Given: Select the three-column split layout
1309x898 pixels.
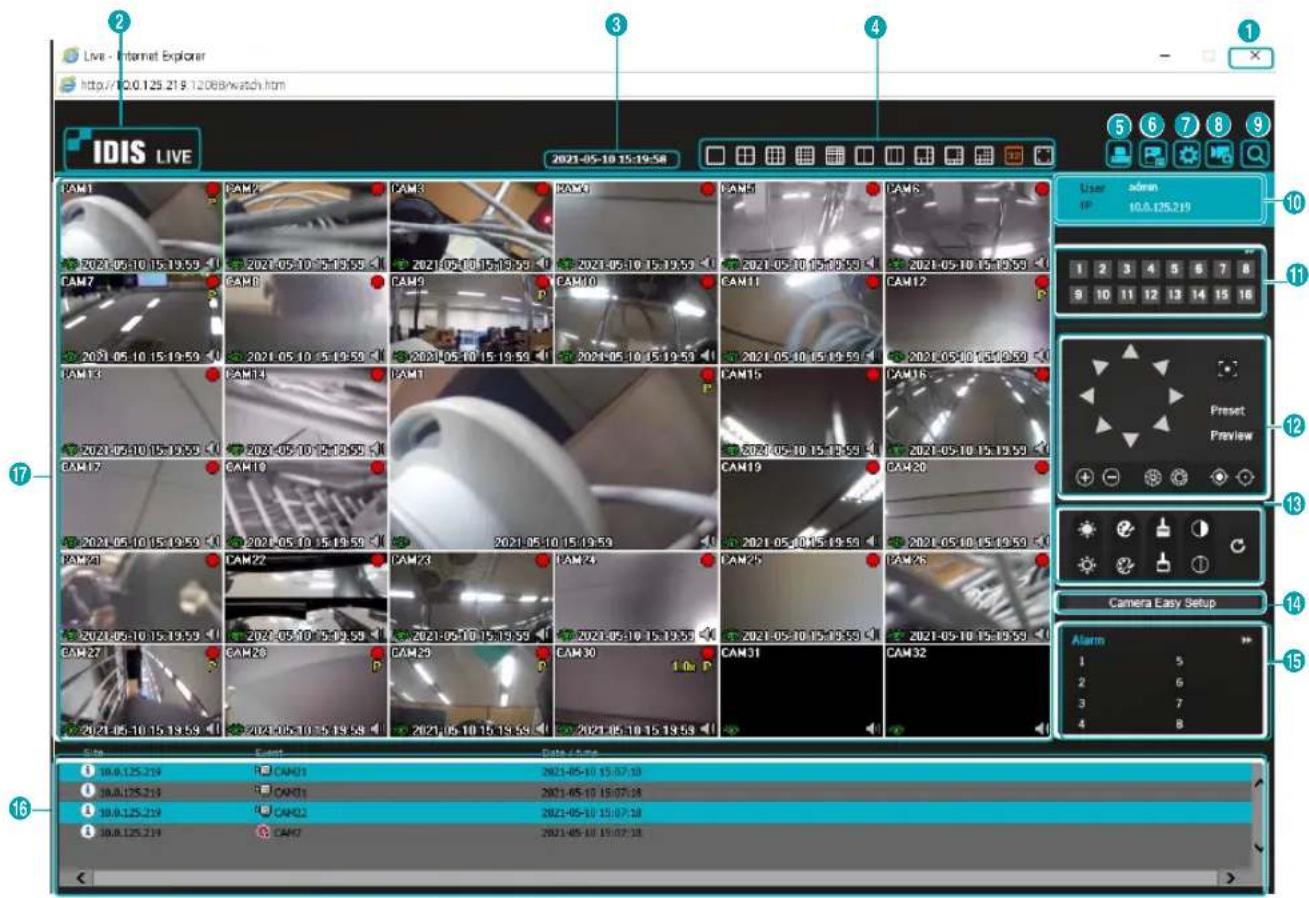Looking at the screenshot, I should click(x=895, y=156).
